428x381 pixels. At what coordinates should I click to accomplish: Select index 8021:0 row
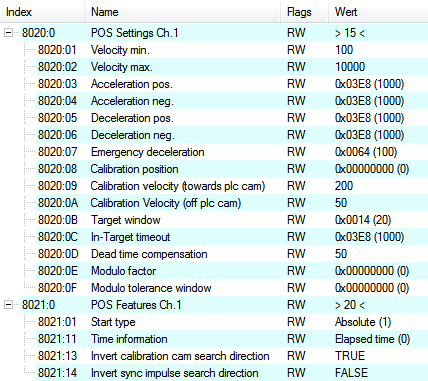[38, 305]
